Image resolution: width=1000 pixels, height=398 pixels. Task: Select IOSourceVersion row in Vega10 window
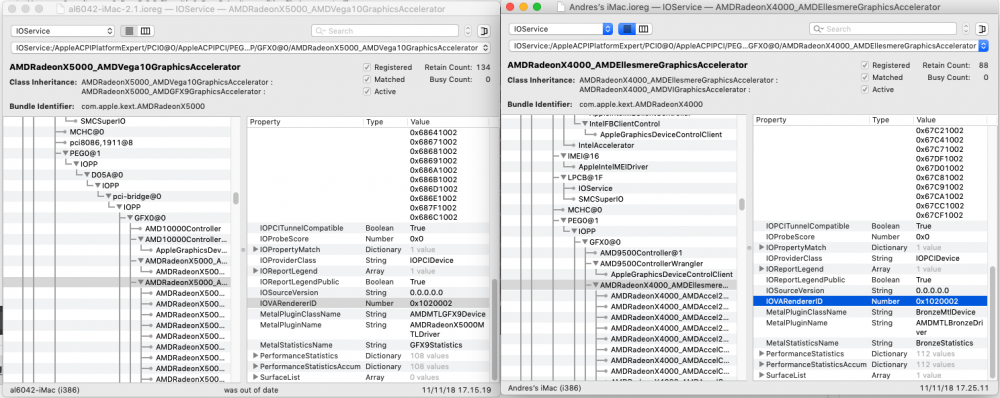(369, 292)
